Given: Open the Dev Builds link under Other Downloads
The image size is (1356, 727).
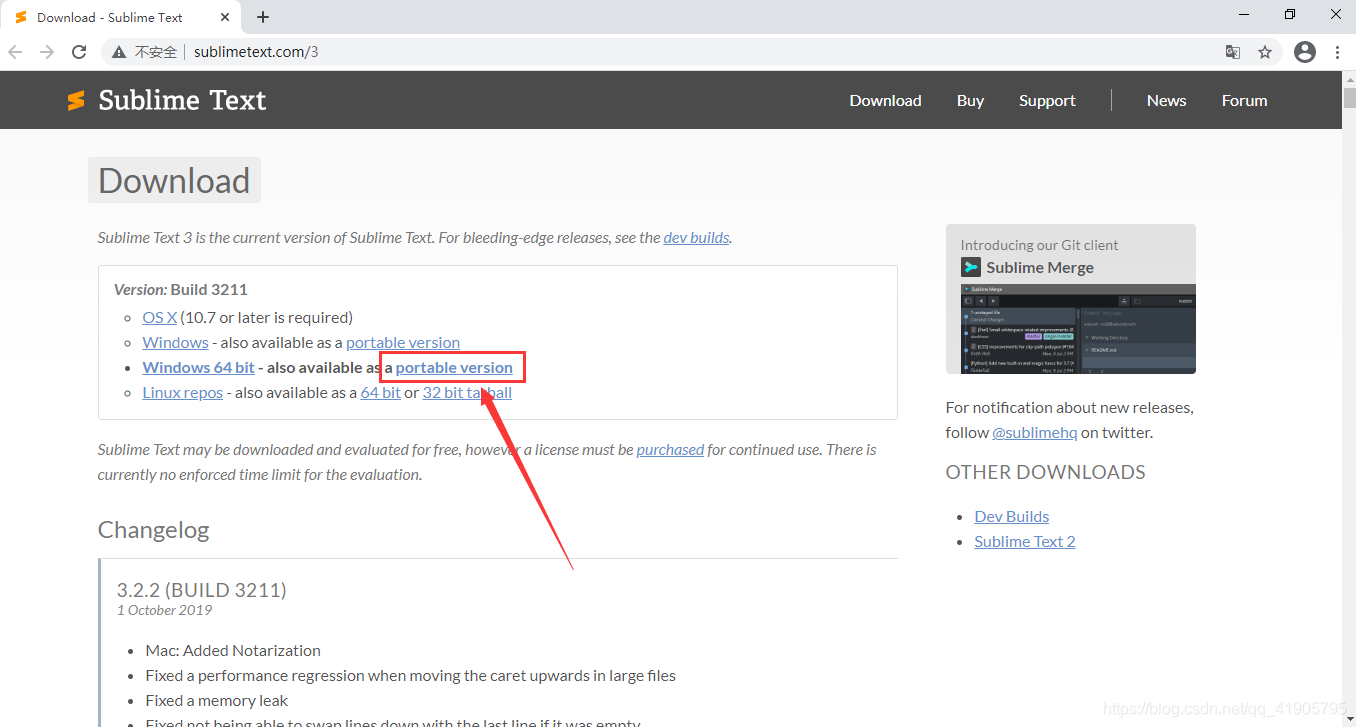Looking at the screenshot, I should coord(1012,516).
